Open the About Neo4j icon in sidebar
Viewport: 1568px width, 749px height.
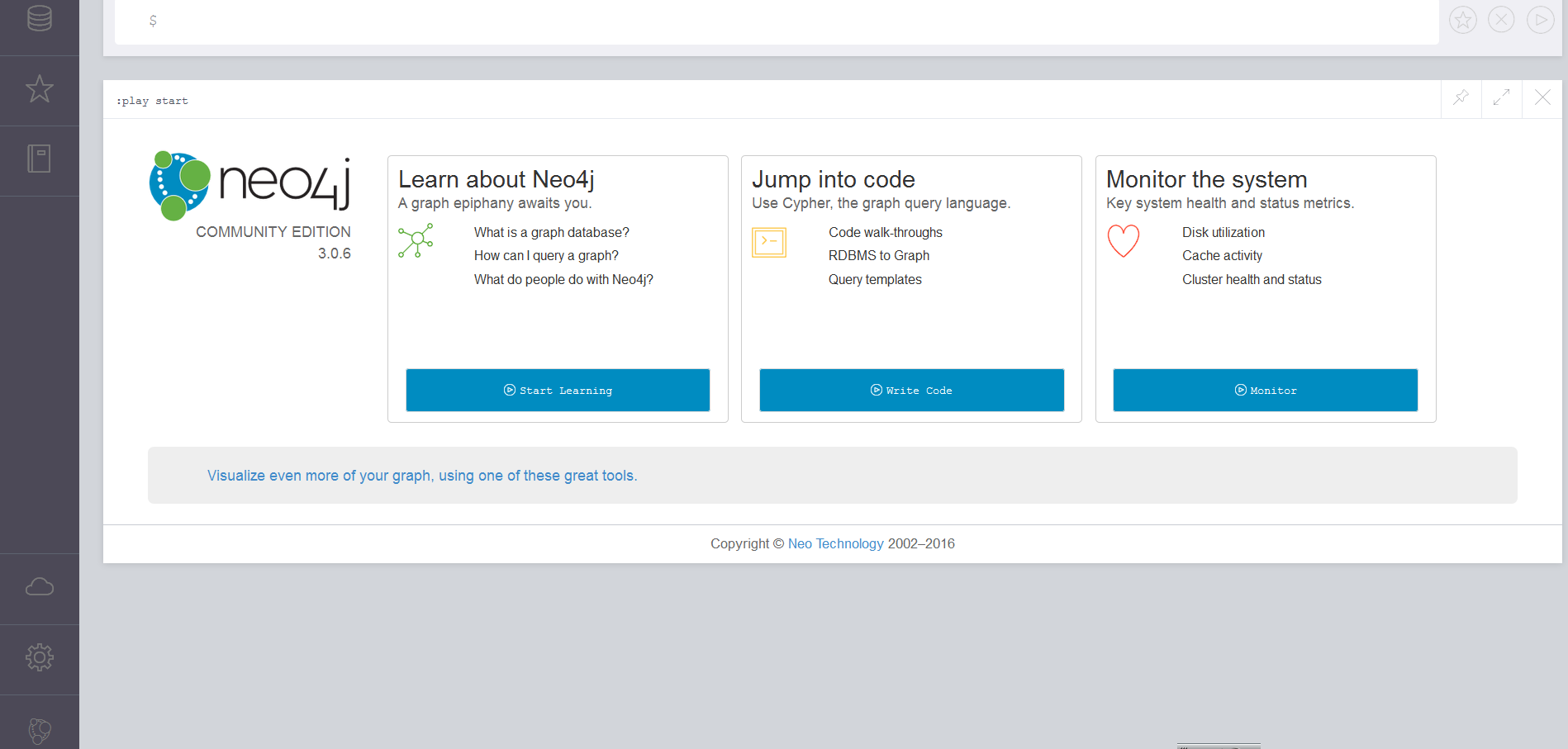(x=40, y=731)
